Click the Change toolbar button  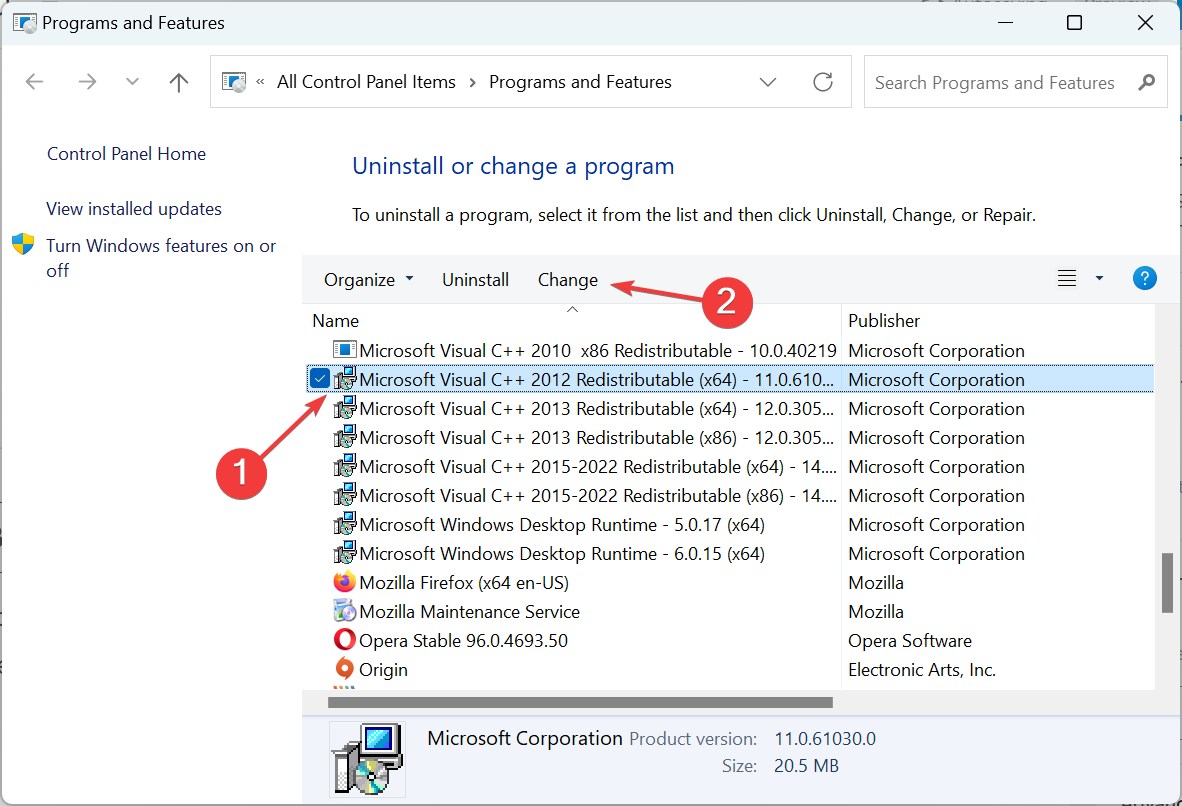click(x=568, y=280)
